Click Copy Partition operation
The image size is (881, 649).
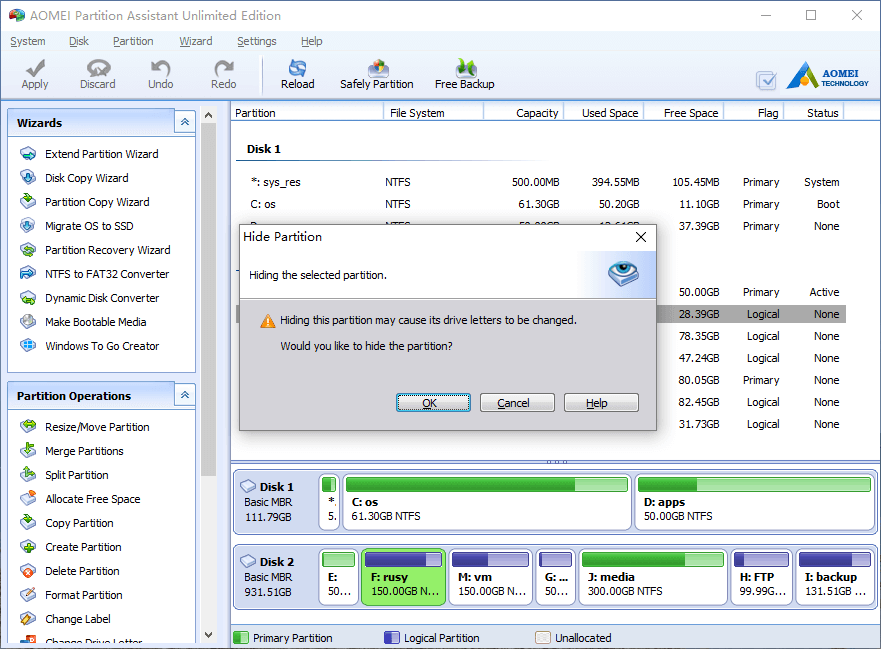79,523
